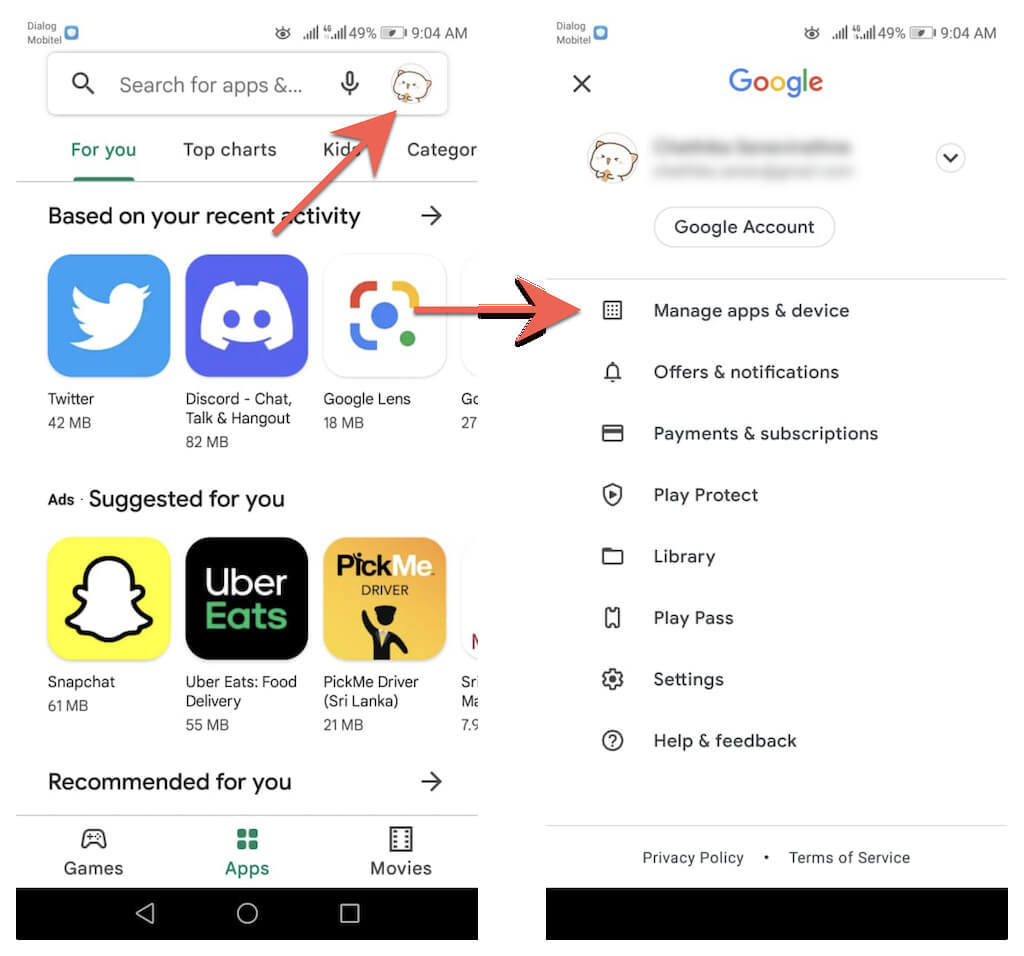This screenshot has width=1024, height=956.
Task: Switch to the Top charts tab
Action: pyautogui.click(x=230, y=150)
